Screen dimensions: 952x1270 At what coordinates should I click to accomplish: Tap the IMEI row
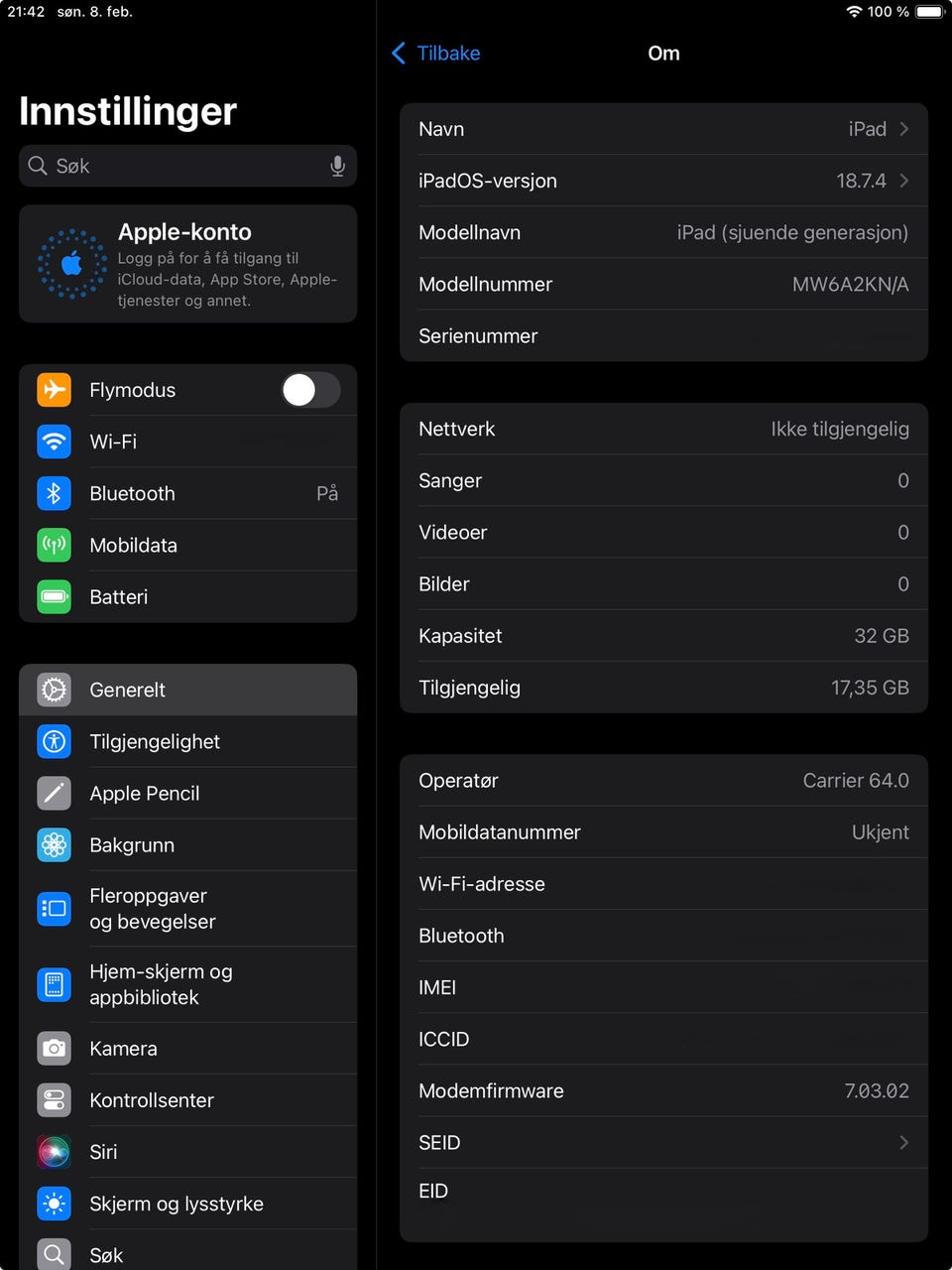(663, 986)
